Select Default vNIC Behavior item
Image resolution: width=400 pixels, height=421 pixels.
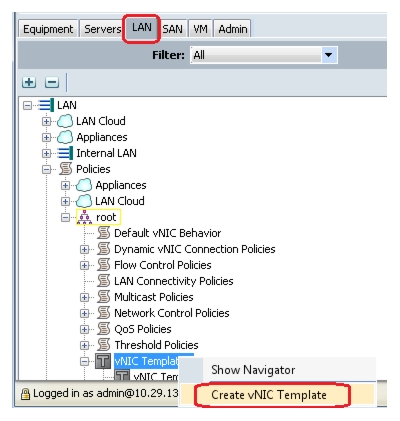tap(167, 233)
